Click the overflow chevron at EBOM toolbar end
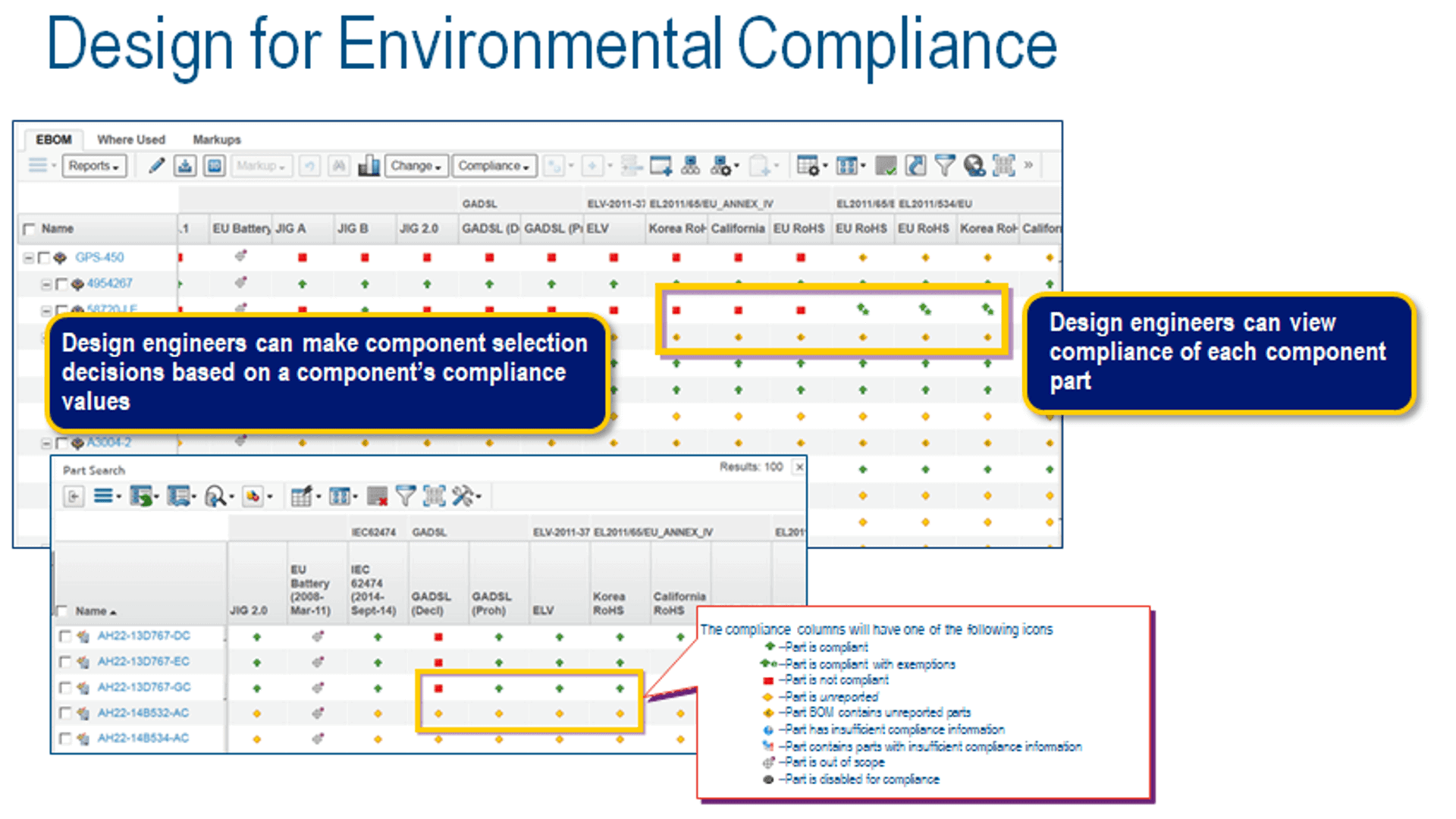Screen dimensions: 1456x819 click(1028, 165)
